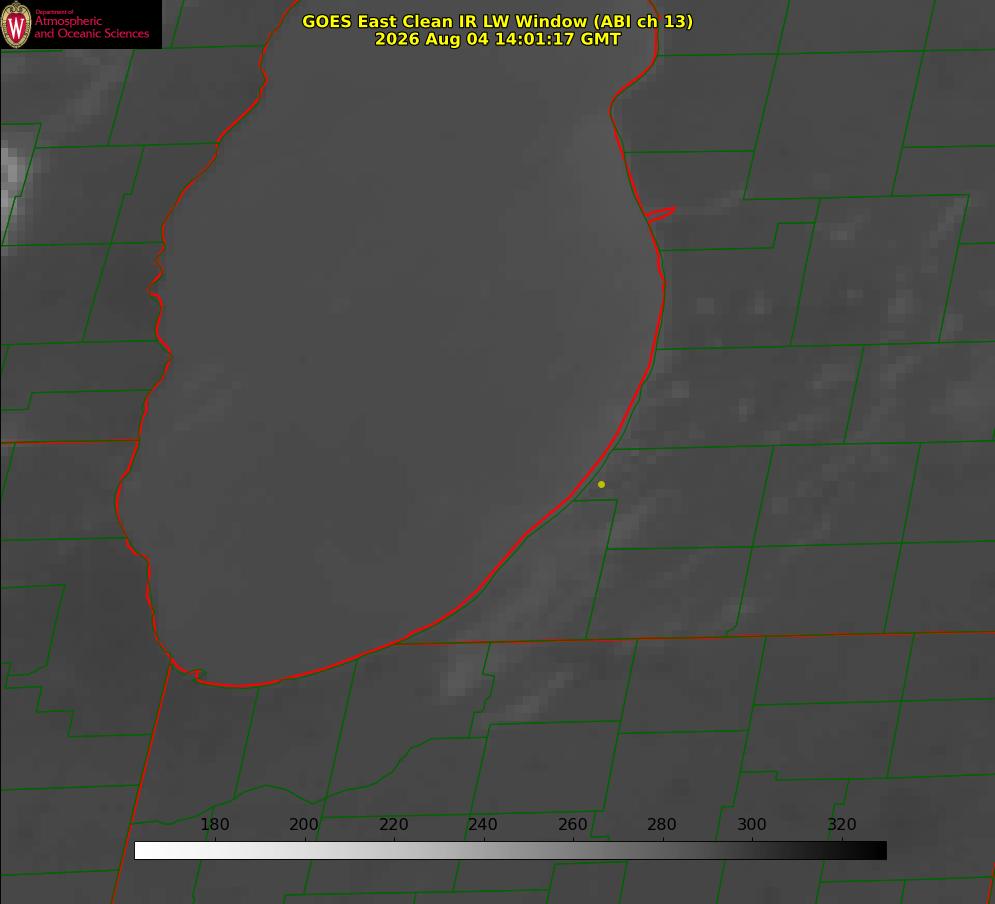Click the 300 label on the colorbar
This screenshot has height=904, width=995.
click(x=751, y=824)
